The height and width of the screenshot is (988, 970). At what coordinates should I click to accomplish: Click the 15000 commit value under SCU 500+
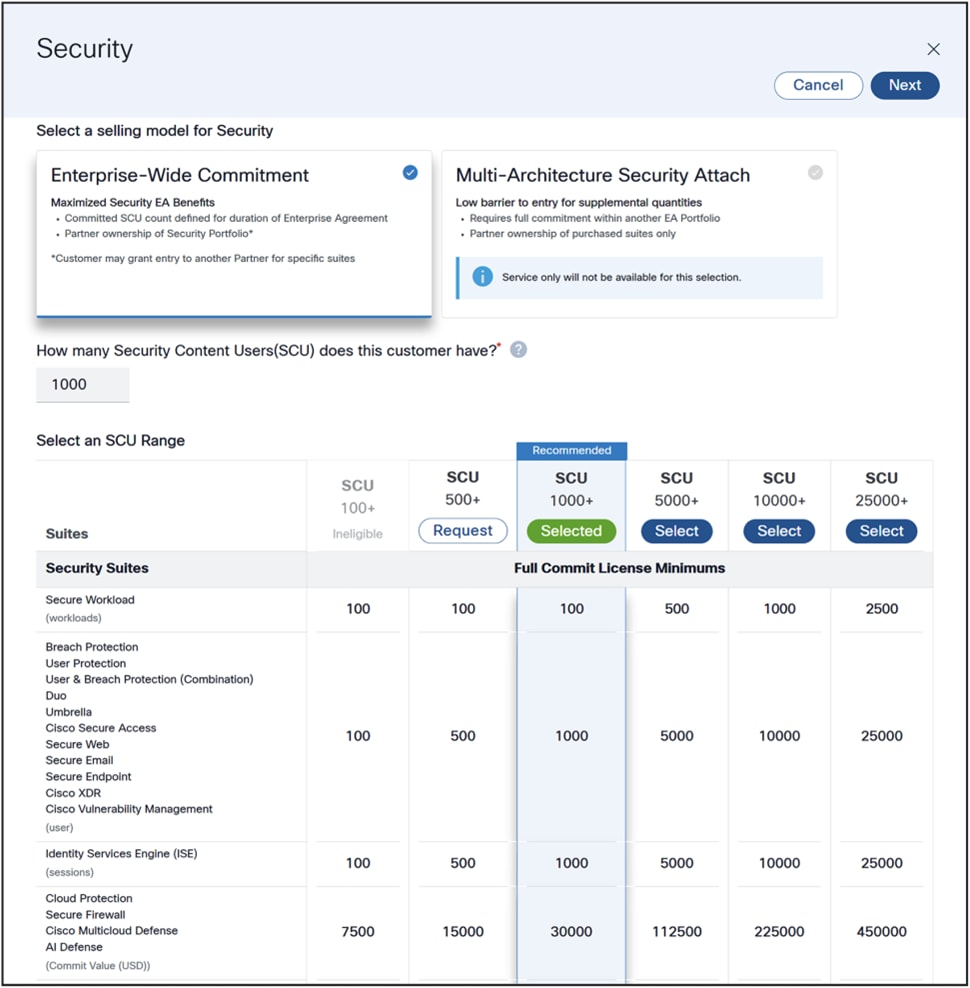(x=463, y=931)
